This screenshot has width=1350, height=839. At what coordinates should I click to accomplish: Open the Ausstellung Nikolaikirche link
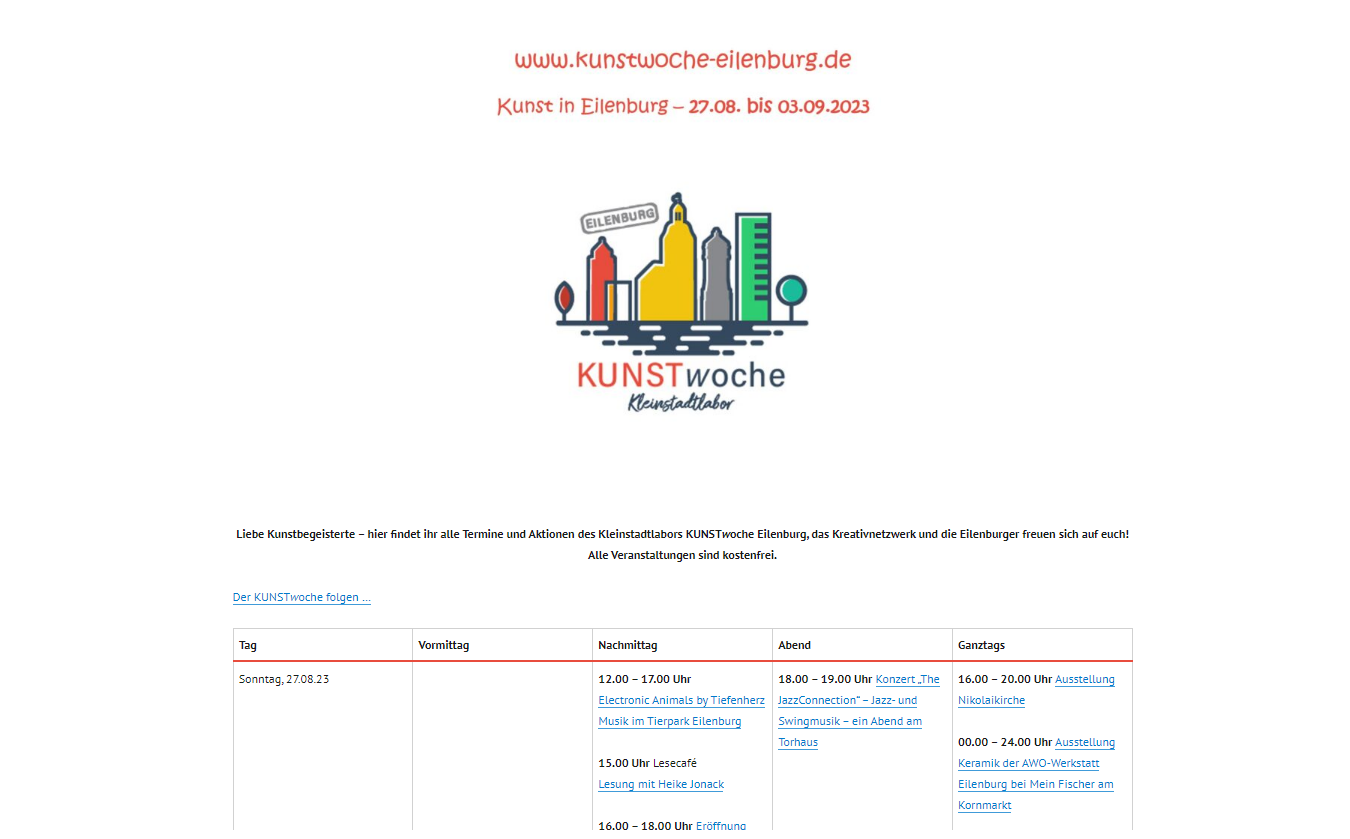point(1036,690)
